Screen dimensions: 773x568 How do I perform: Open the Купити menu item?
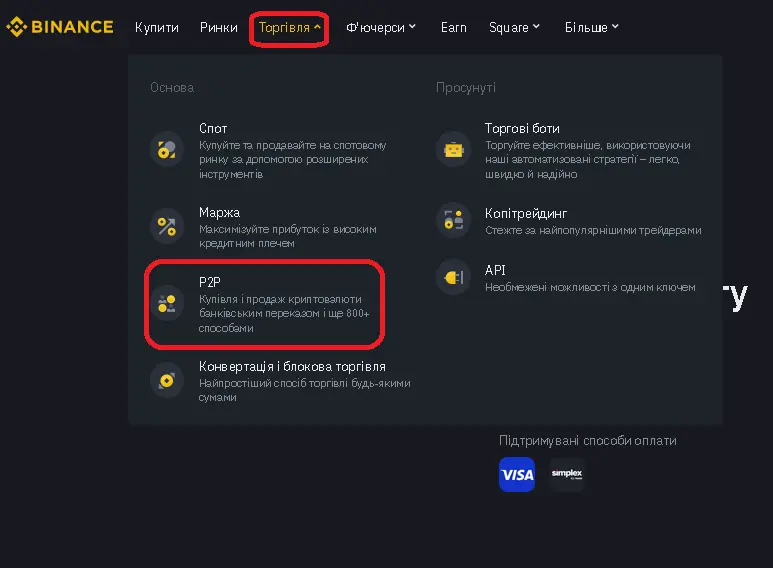[x=157, y=28]
